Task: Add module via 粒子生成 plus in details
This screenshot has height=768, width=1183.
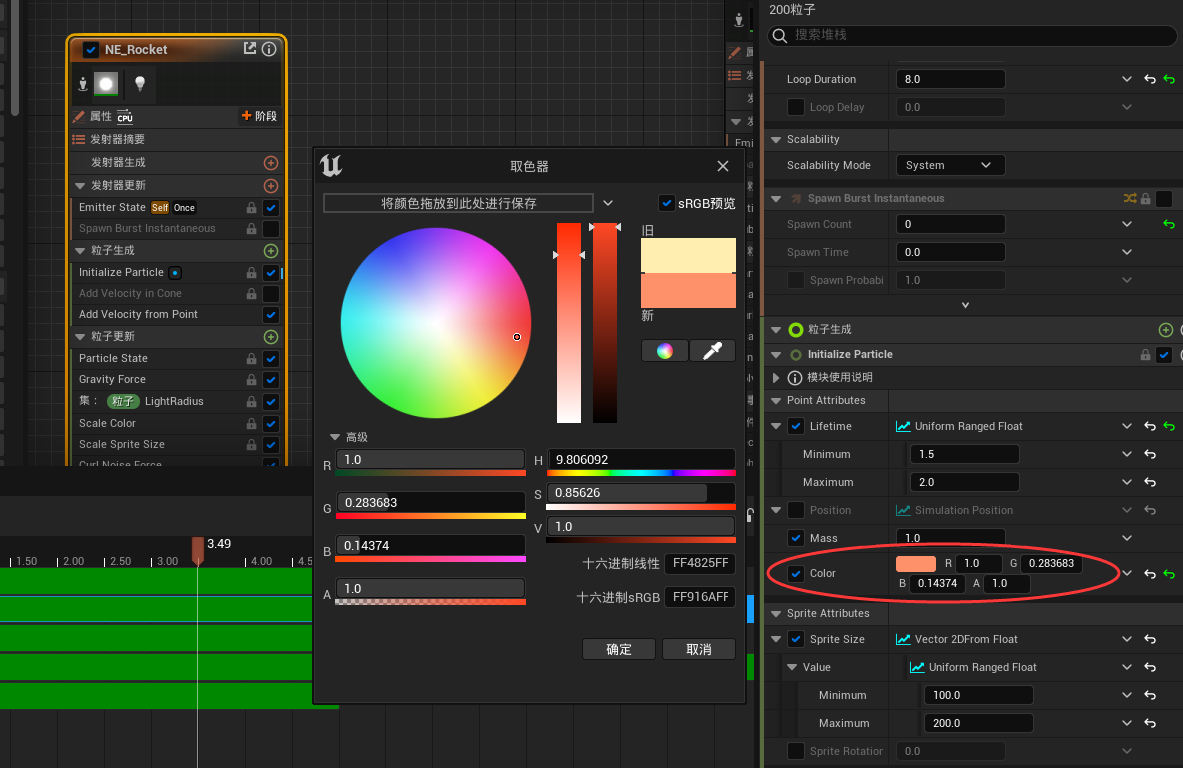Action: coord(1166,330)
